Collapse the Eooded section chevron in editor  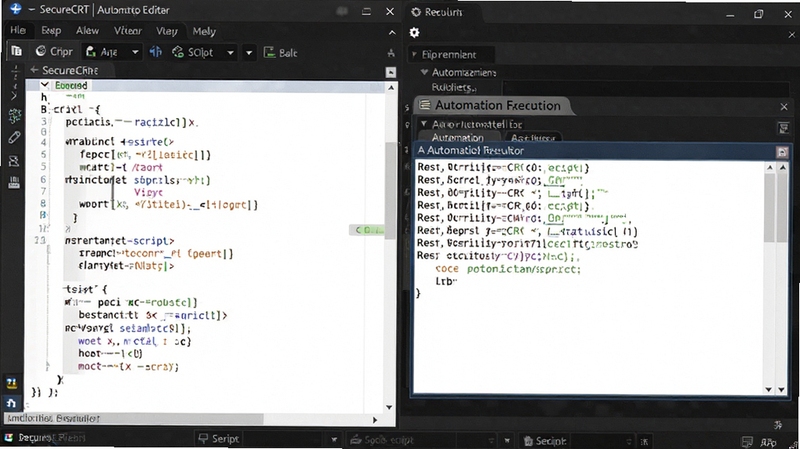[x=45, y=85]
